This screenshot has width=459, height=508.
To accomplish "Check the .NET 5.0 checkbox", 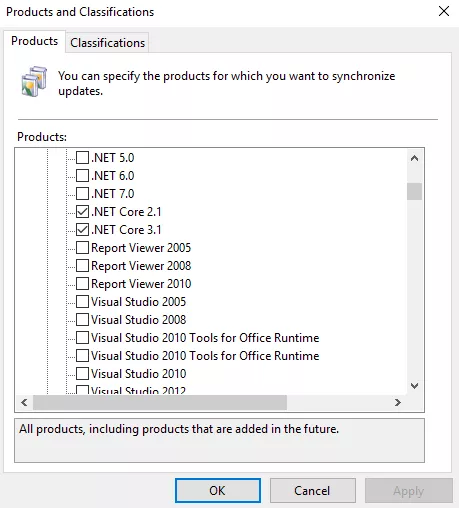I will click(82, 157).
